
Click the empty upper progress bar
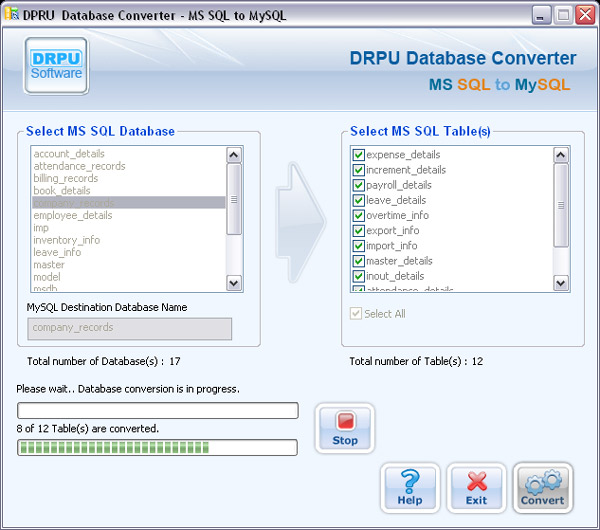pos(158,411)
